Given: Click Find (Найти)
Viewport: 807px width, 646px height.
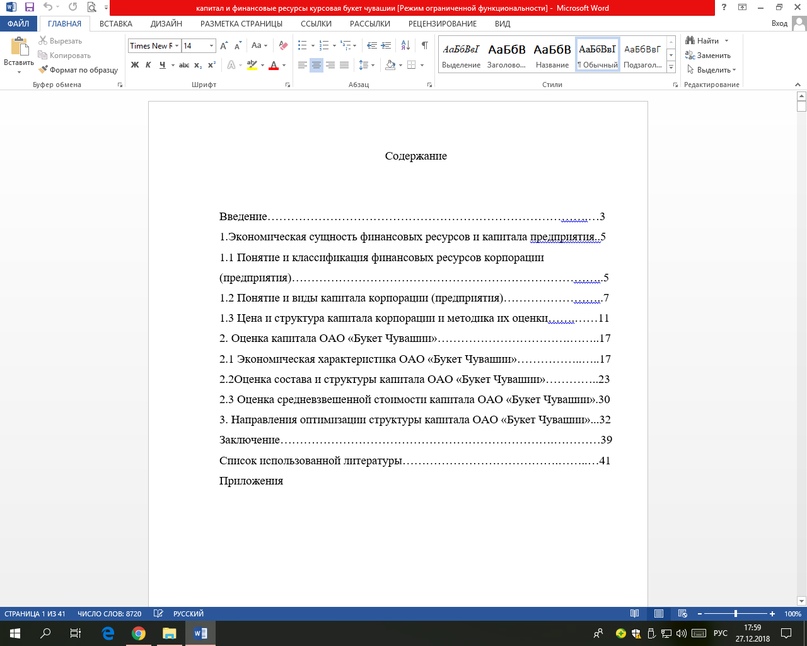Looking at the screenshot, I should 702,41.
